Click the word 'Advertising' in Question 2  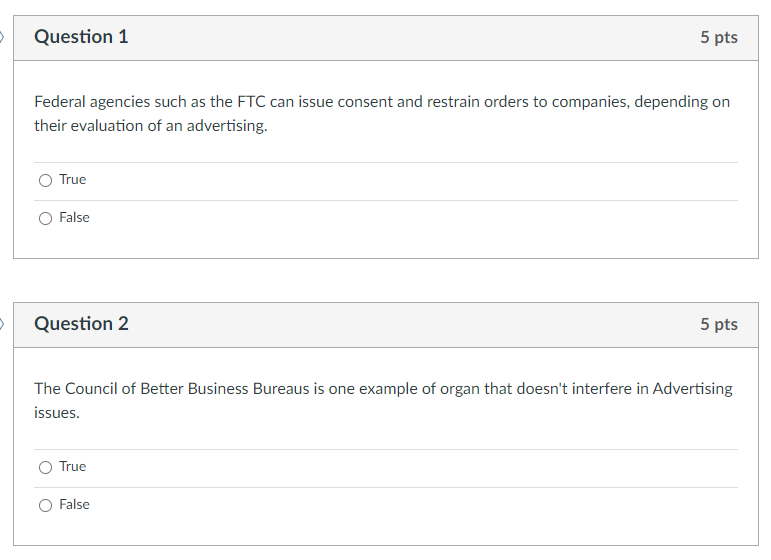tap(692, 389)
